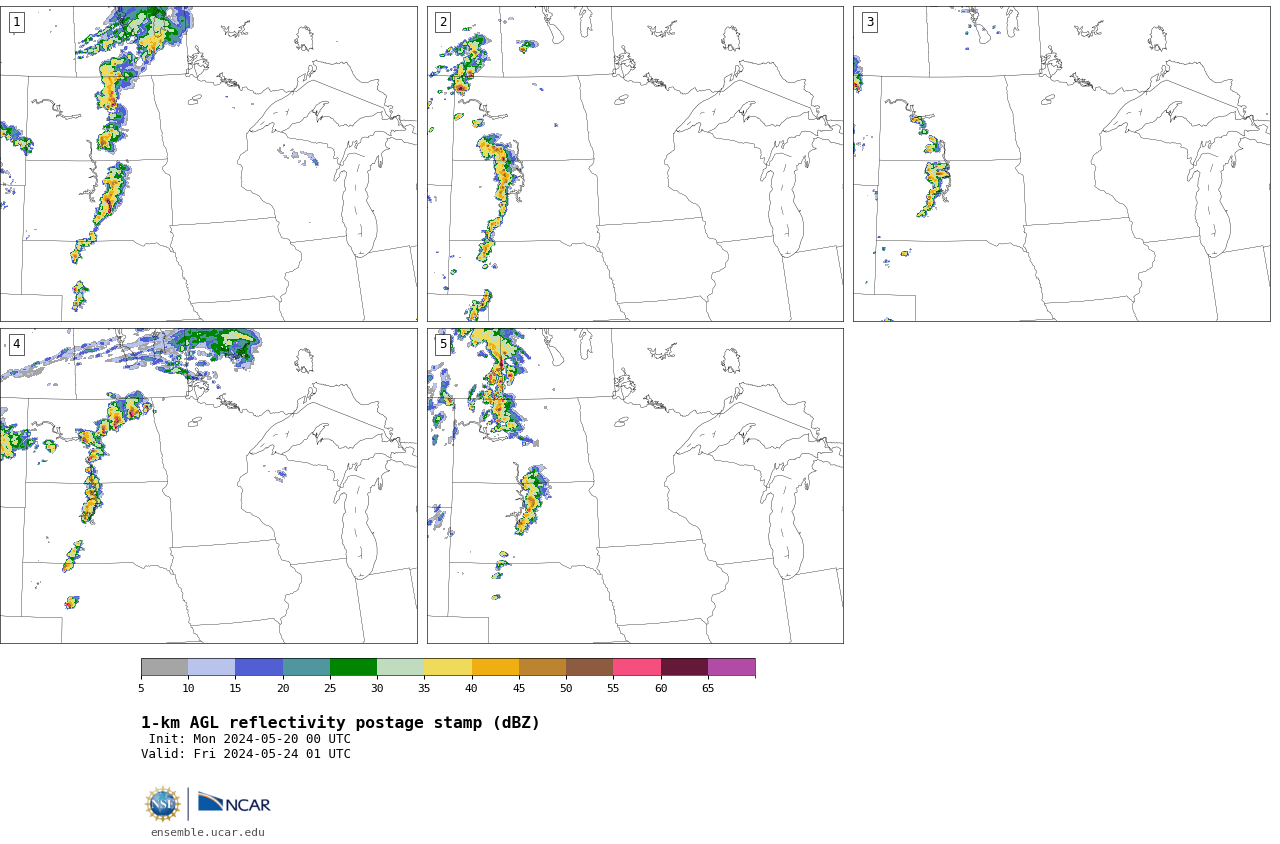1280x844 pixels.
Task: Click the 1-km AGL reflectivity title
Action: click(340, 723)
